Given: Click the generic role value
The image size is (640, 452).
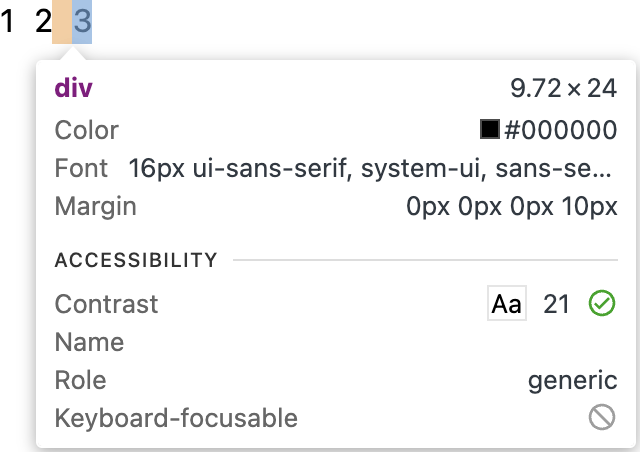Looking at the screenshot, I should 572,380.
